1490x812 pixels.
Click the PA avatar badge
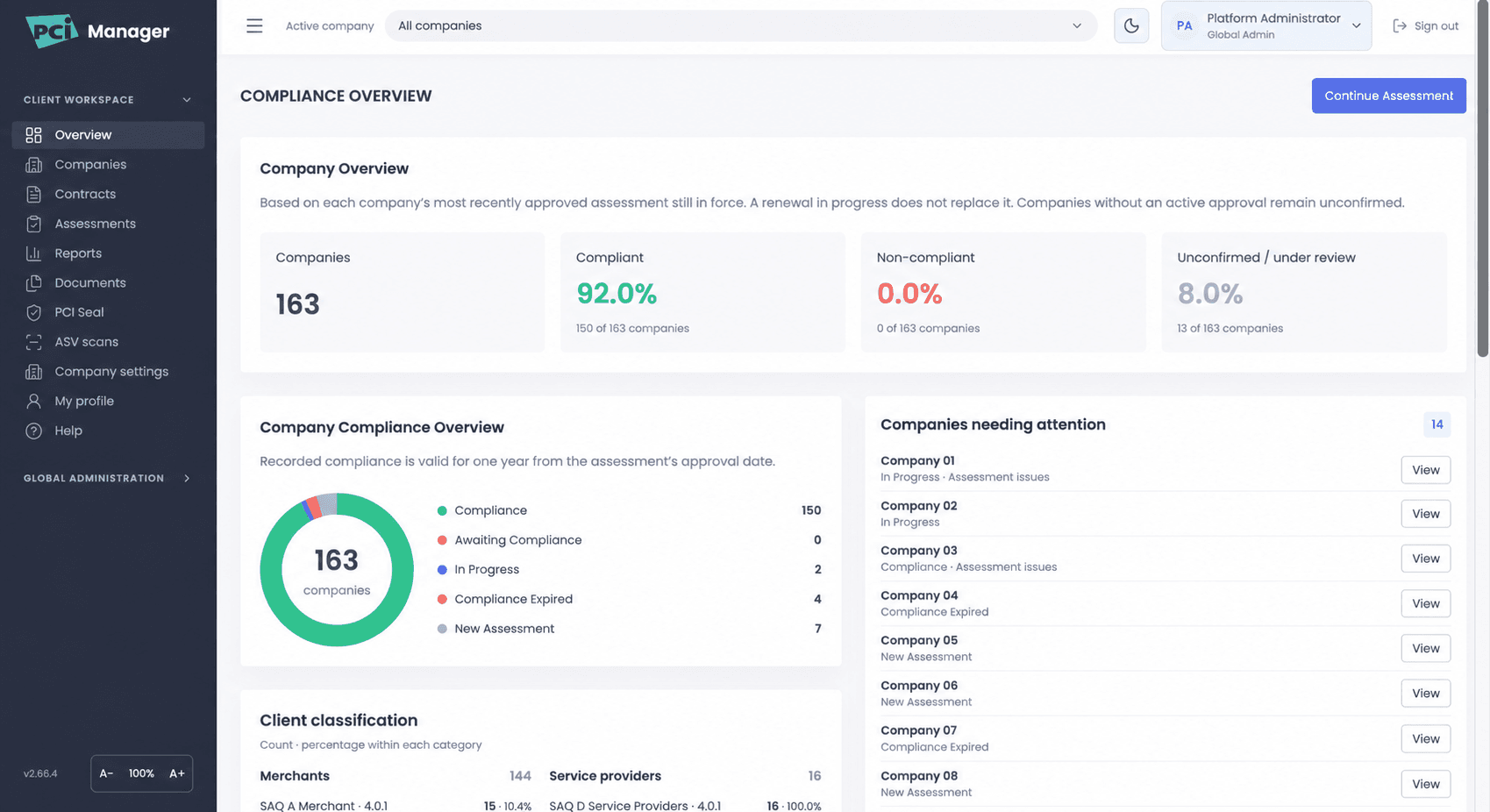[x=1185, y=25]
